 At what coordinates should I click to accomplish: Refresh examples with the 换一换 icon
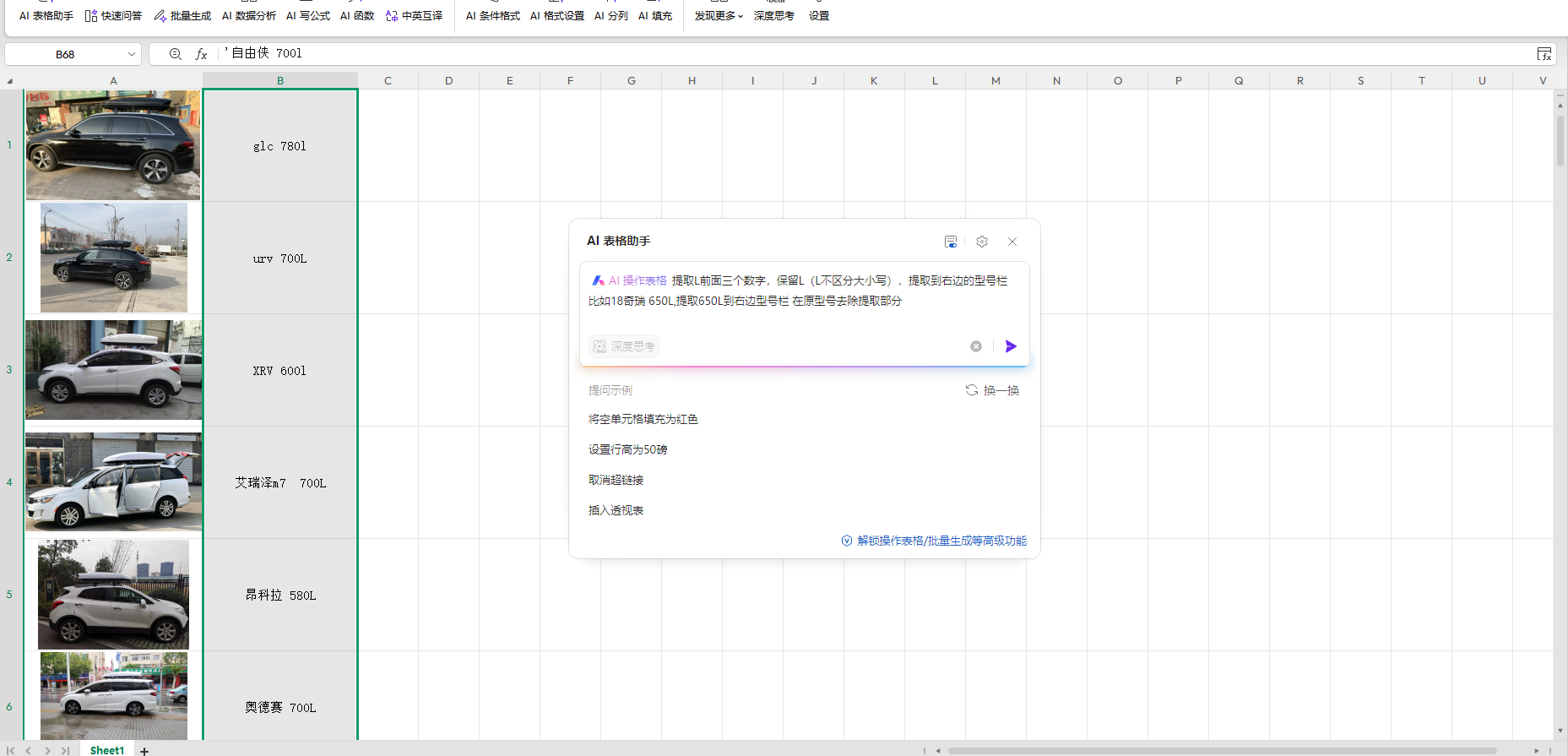point(972,390)
